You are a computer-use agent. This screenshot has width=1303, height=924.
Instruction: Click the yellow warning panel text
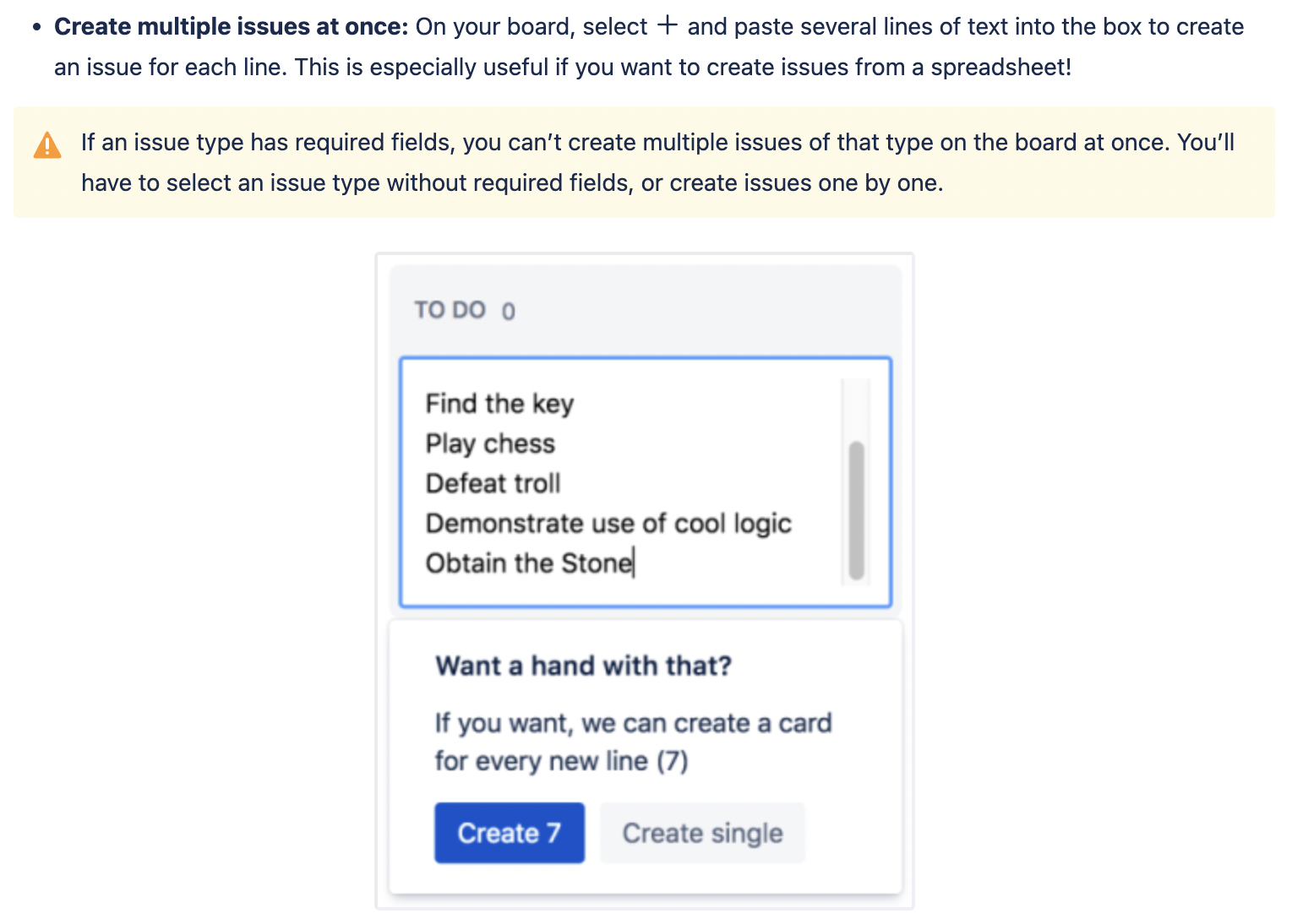(657, 162)
